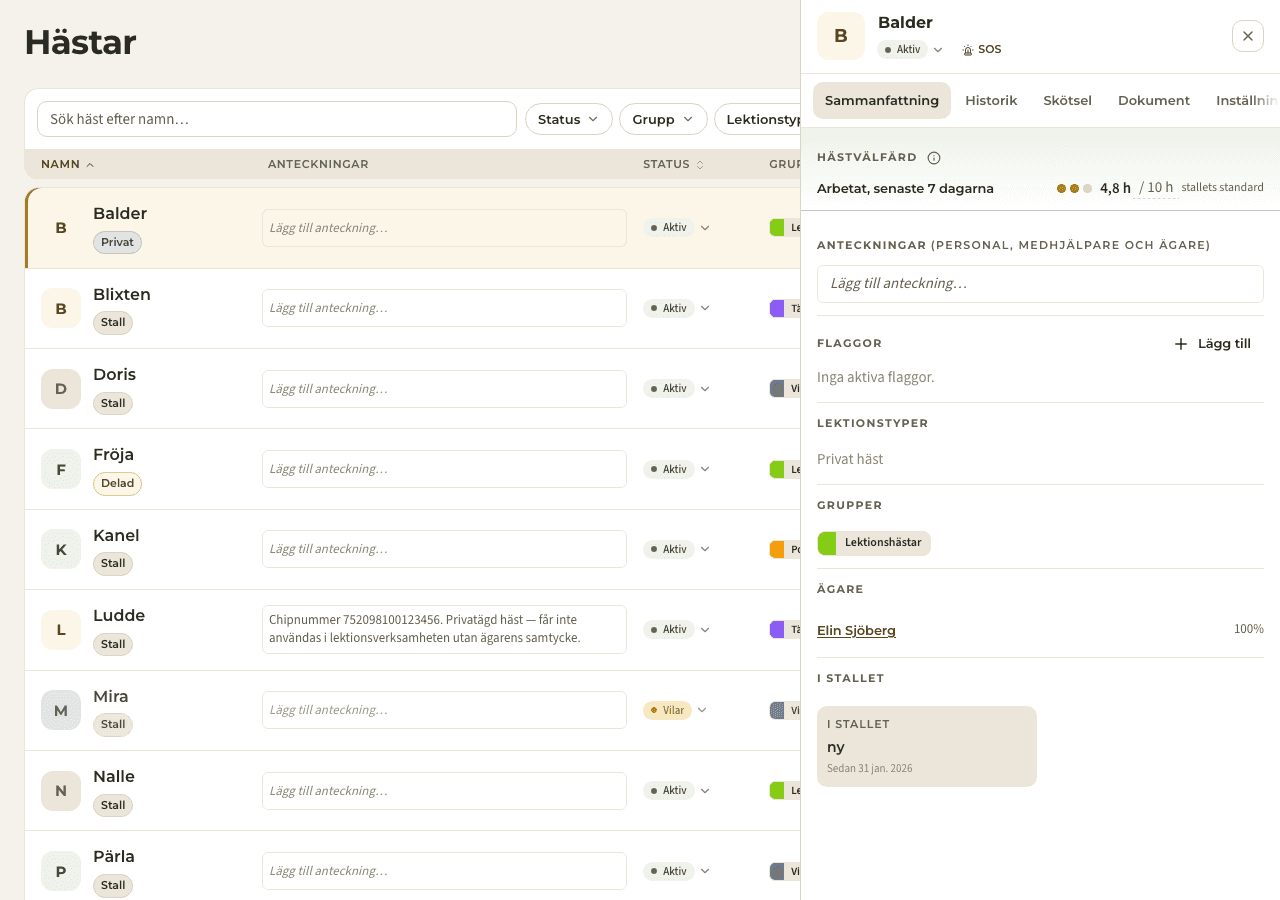Open the Dokument tab
This screenshot has width=1280, height=900.
point(1154,100)
